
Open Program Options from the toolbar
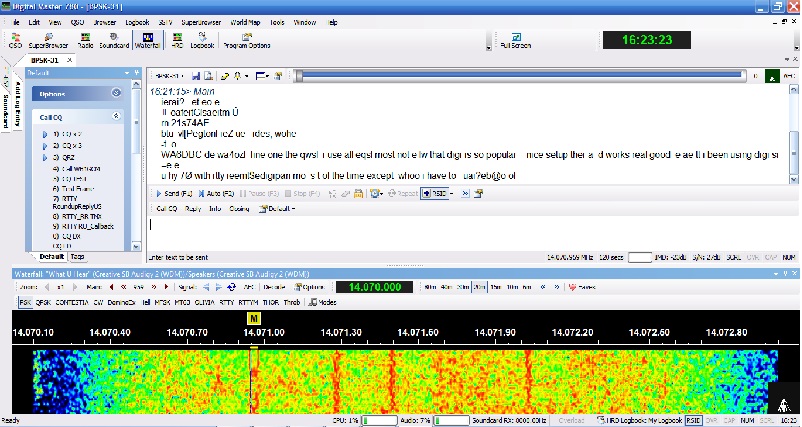(x=247, y=40)
